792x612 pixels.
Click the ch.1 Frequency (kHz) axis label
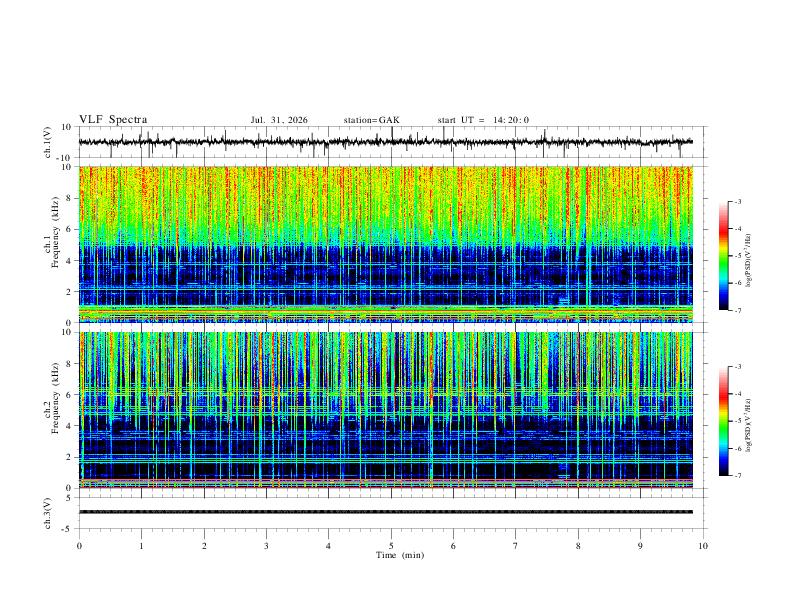(56, 233)
